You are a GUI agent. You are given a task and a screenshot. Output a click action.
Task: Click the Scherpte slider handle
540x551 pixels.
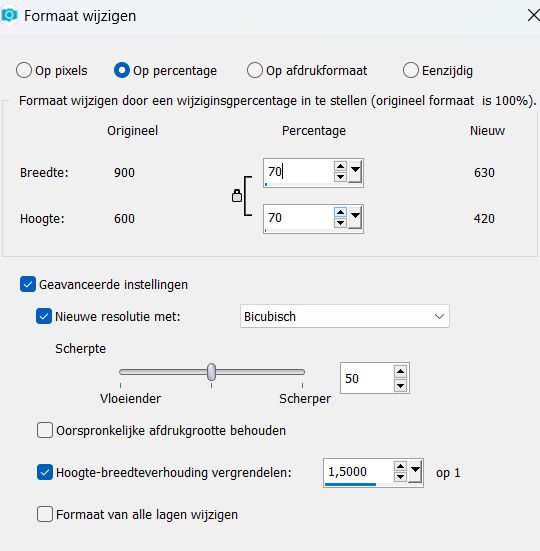click(x=211, y=372)
